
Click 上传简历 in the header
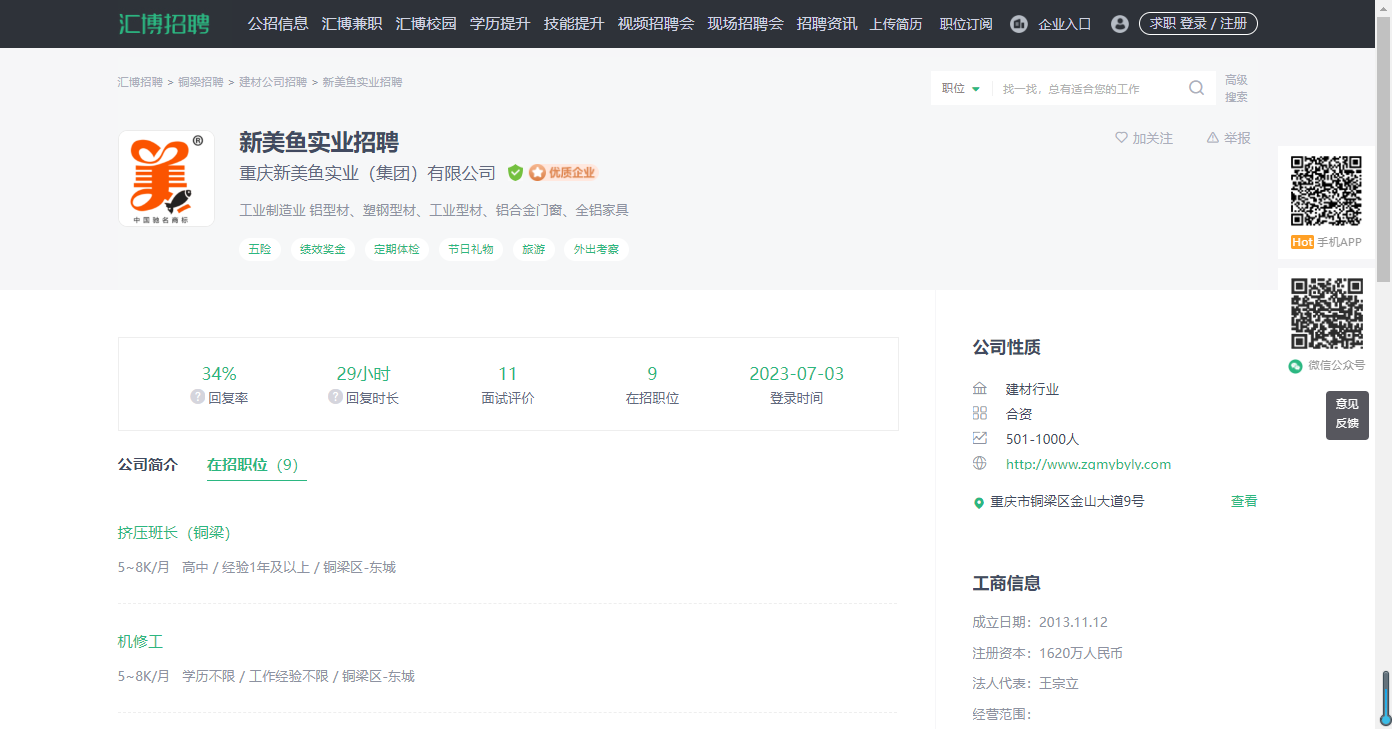896,24
